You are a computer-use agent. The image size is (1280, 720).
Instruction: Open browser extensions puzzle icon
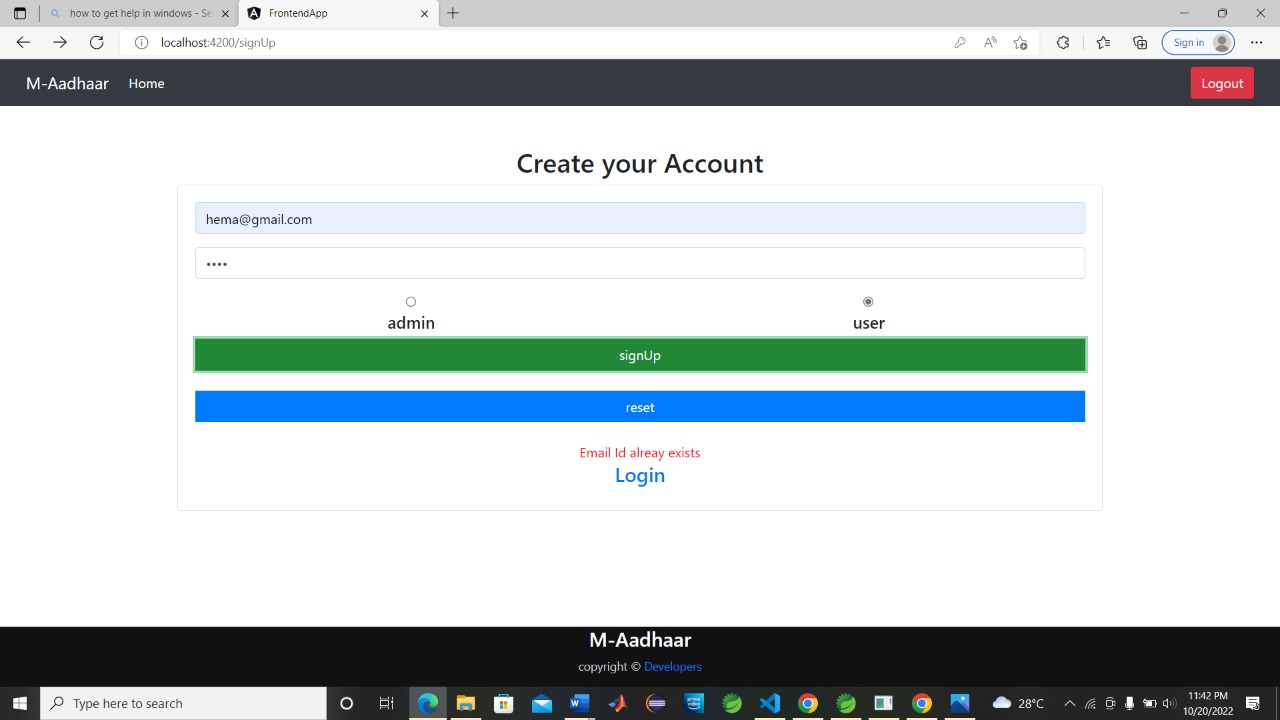pyautogui.click(x=1062, y=42)
